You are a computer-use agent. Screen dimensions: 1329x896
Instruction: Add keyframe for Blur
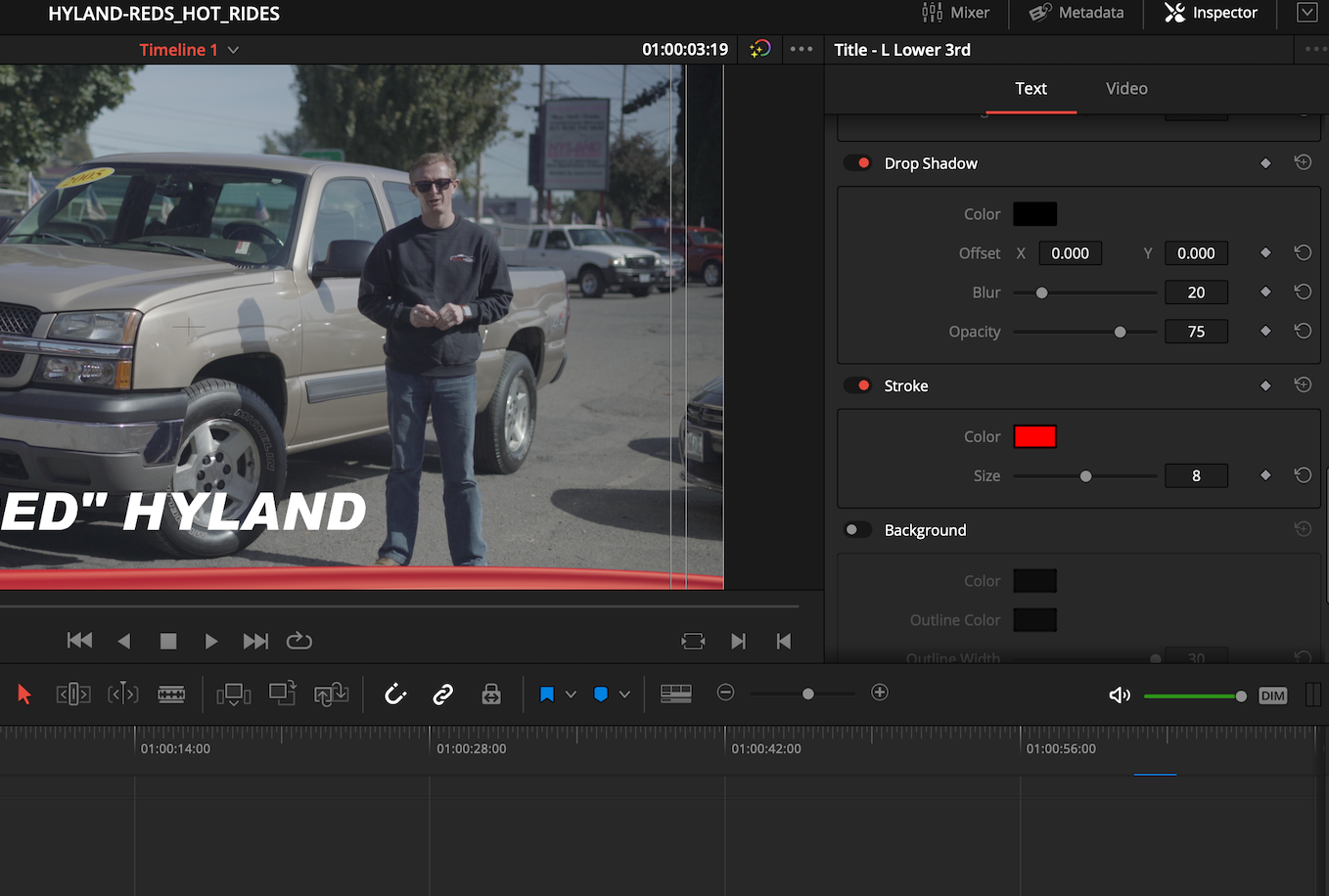pyautogui.click(x=1265, y=291)
